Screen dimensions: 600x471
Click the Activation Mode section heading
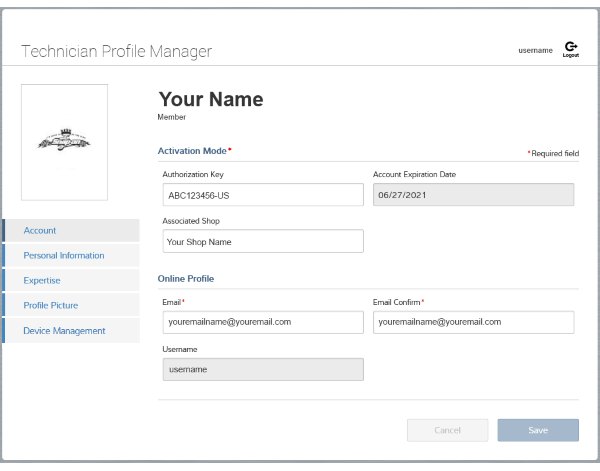pyautogui.click(x=192, y=150)
